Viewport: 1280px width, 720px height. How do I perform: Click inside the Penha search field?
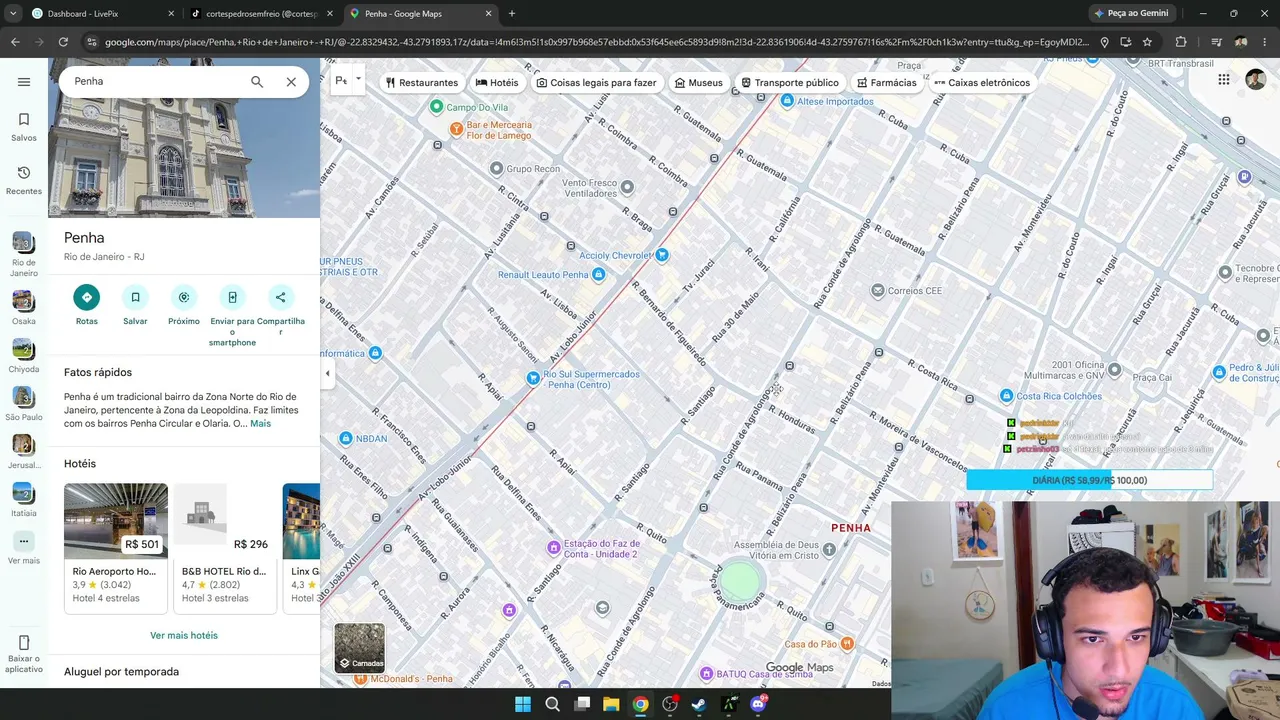click(155, 82)
